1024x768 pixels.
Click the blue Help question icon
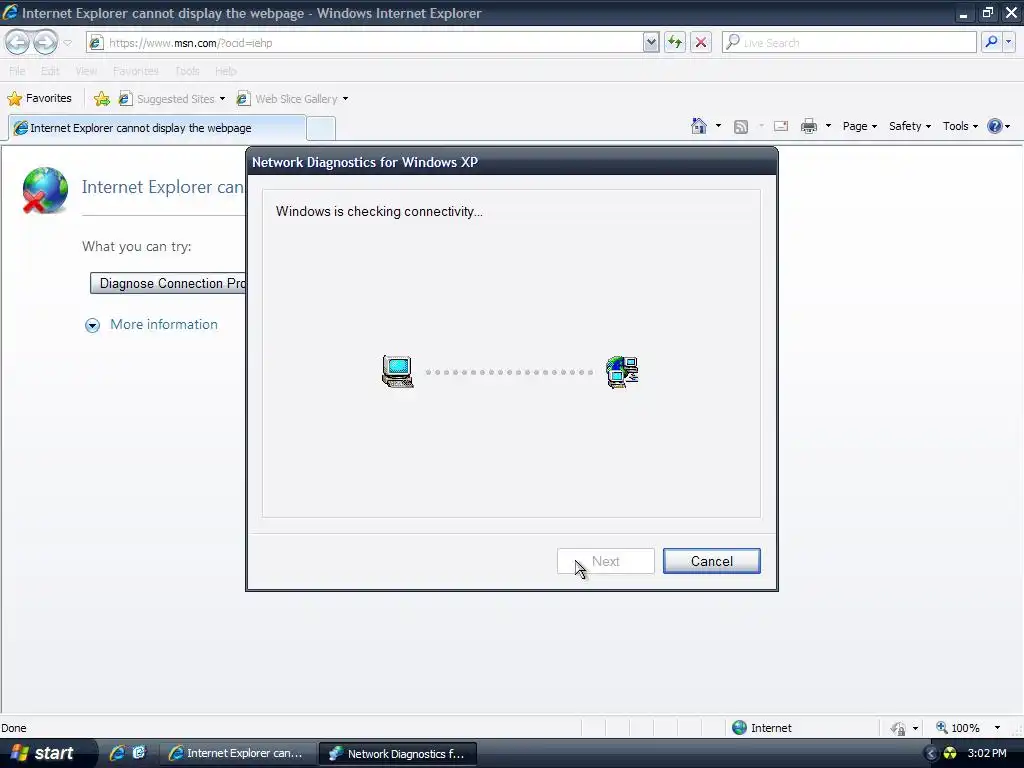[995, 126]
